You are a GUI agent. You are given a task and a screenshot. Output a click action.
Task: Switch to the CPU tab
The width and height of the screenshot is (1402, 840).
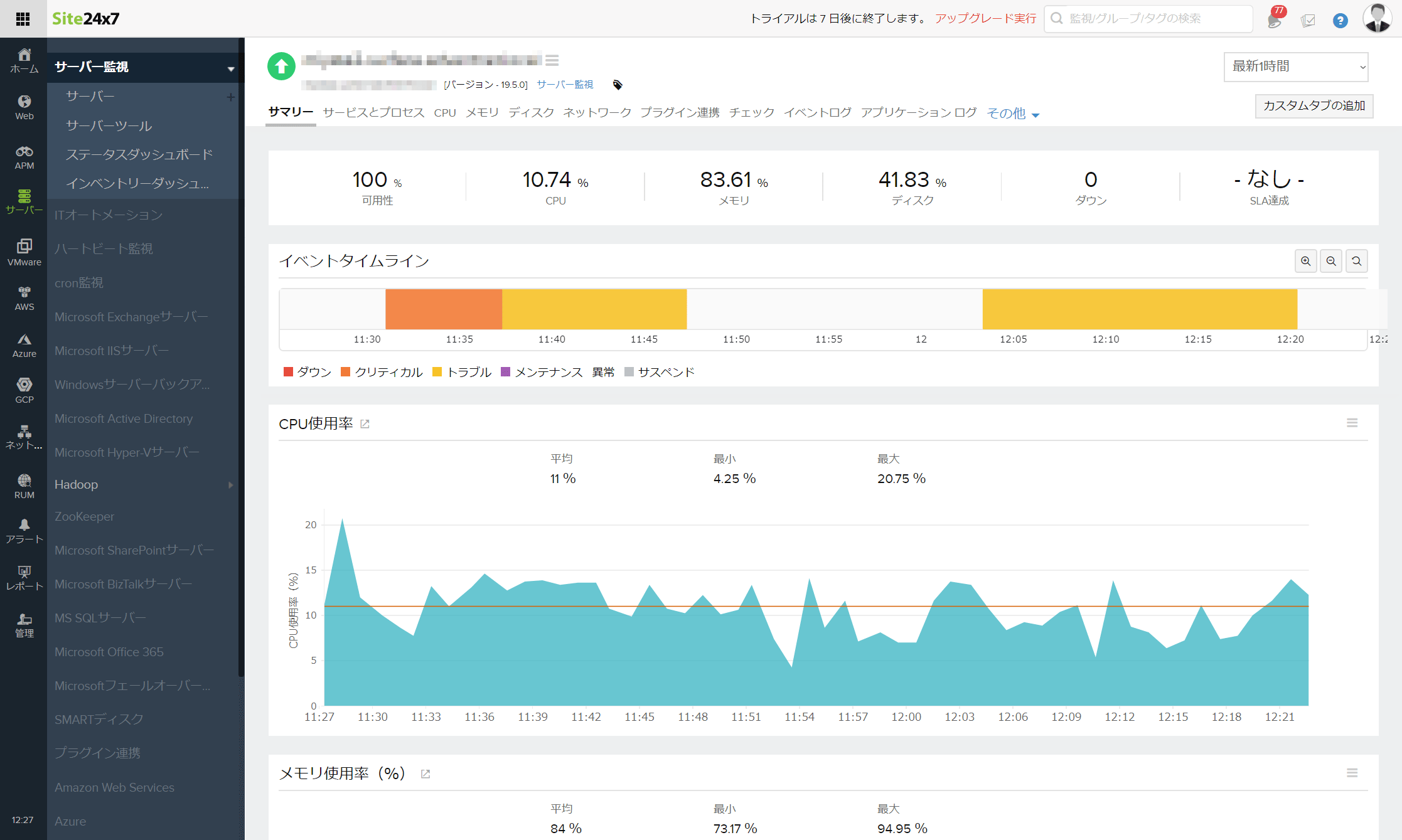coord(445,113)
